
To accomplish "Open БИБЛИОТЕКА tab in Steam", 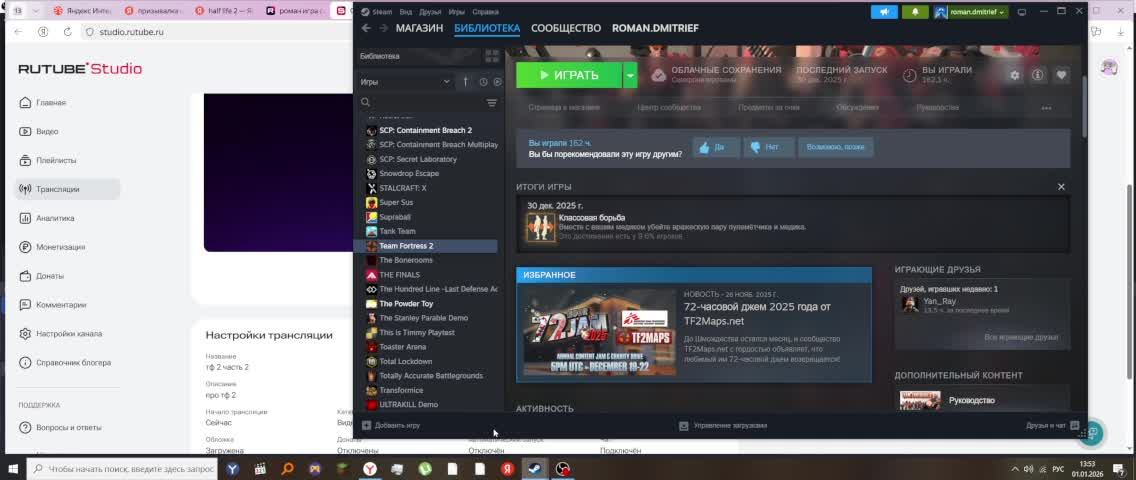I will tap(487, 28).
